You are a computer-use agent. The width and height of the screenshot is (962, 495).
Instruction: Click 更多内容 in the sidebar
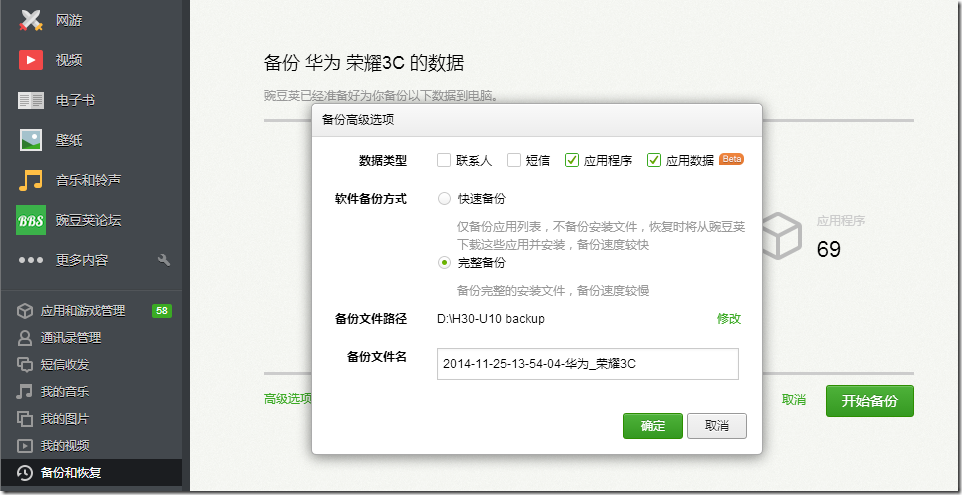[82, 260]
